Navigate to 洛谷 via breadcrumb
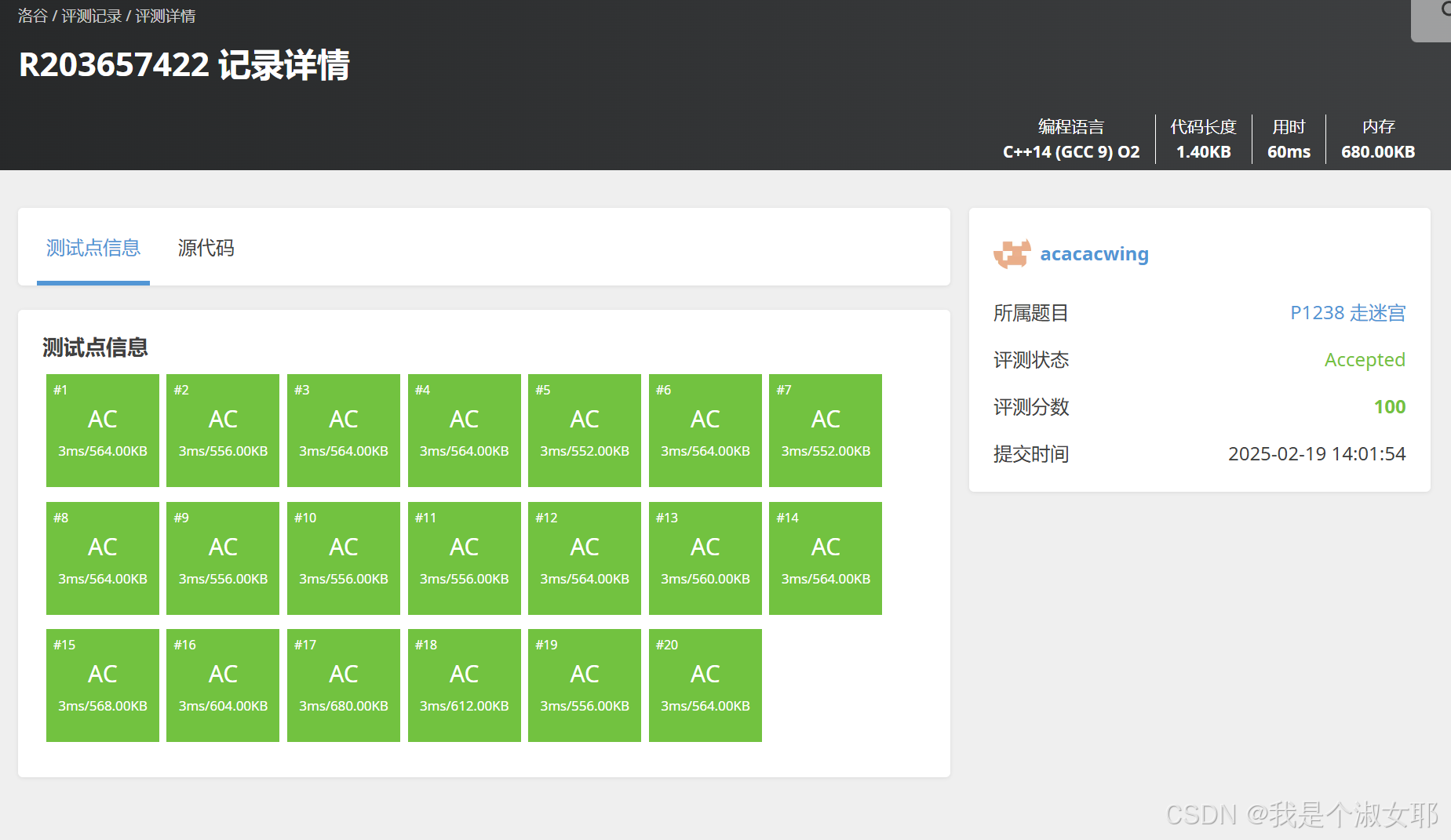This screenshot has height=840, width=1451. coord(33,15)
